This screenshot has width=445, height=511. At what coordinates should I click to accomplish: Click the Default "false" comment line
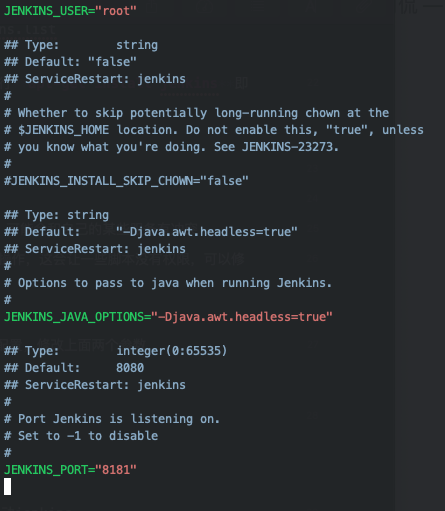coord(70,62)
